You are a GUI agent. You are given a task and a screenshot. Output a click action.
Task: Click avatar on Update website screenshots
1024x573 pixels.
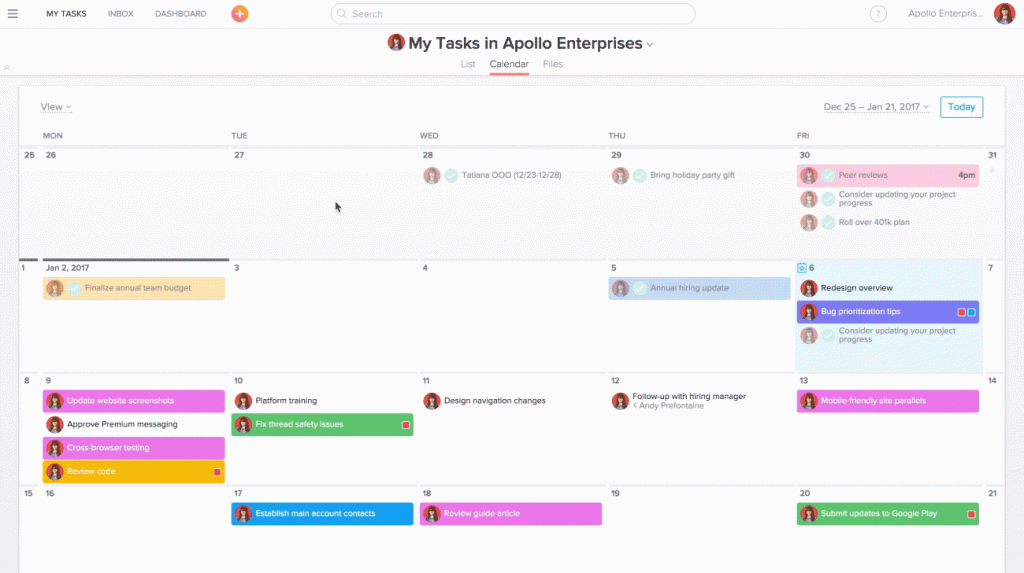coord(55,401)
